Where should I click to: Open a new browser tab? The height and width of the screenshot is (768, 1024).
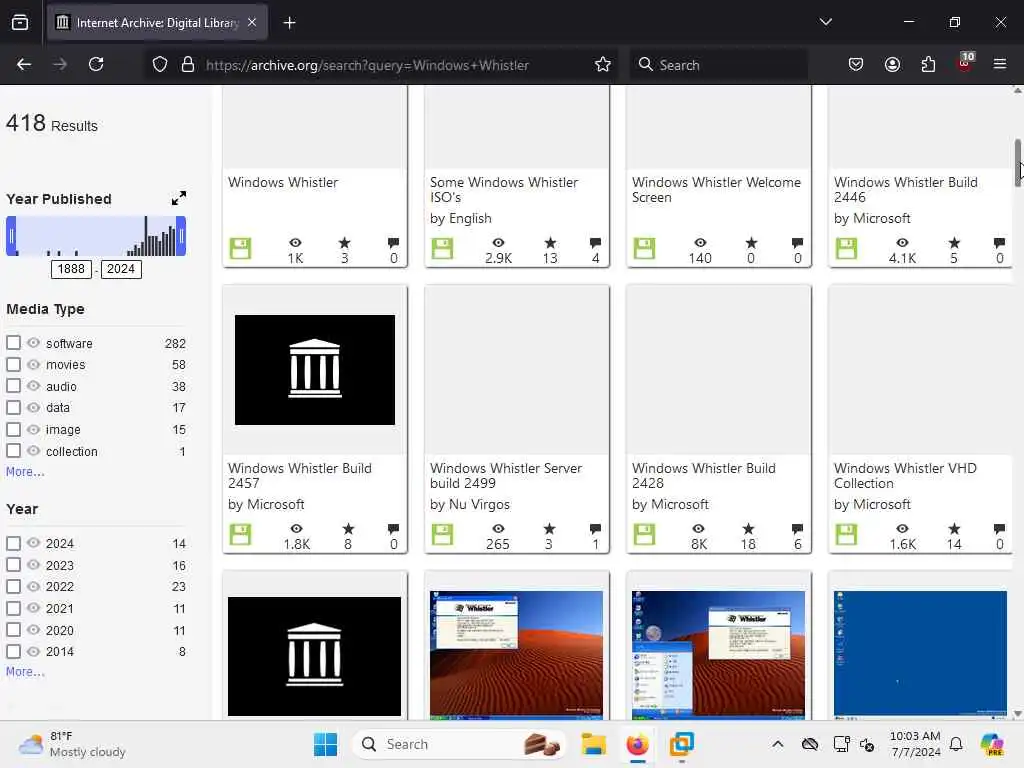coord(289,23)
